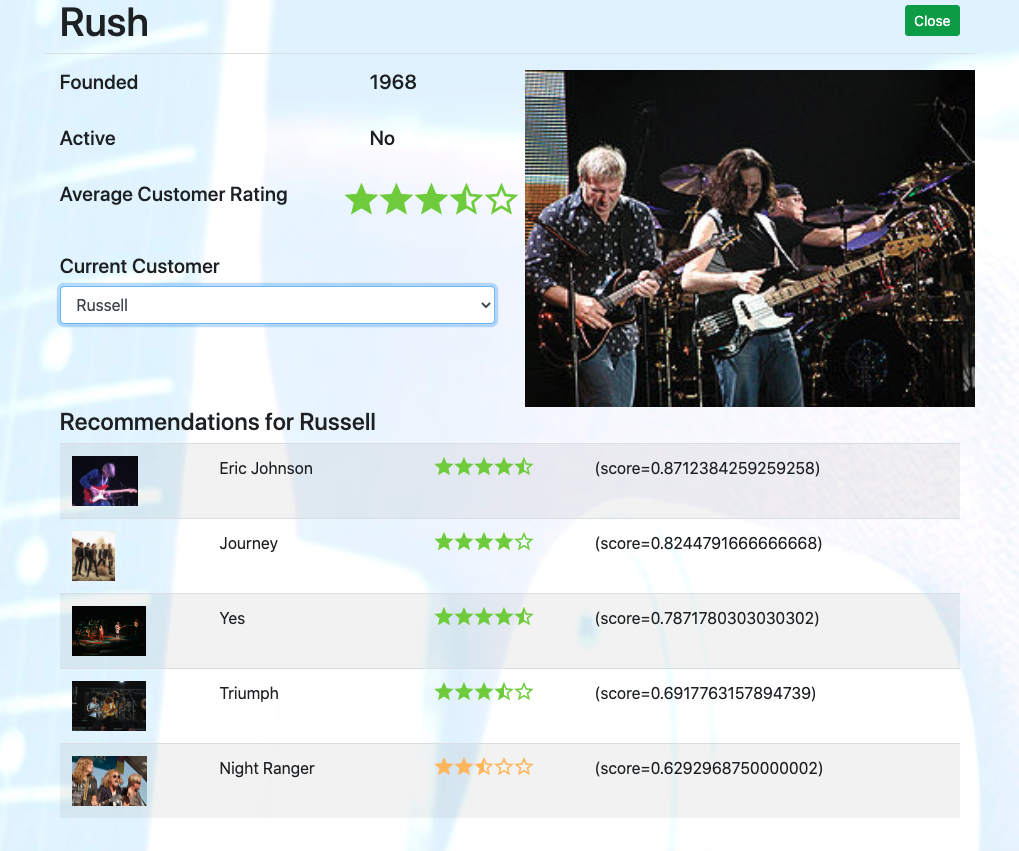The width and height of the screenshot is (1019, 851).
Task: Click the Close button
Action: tap(931, 20)
